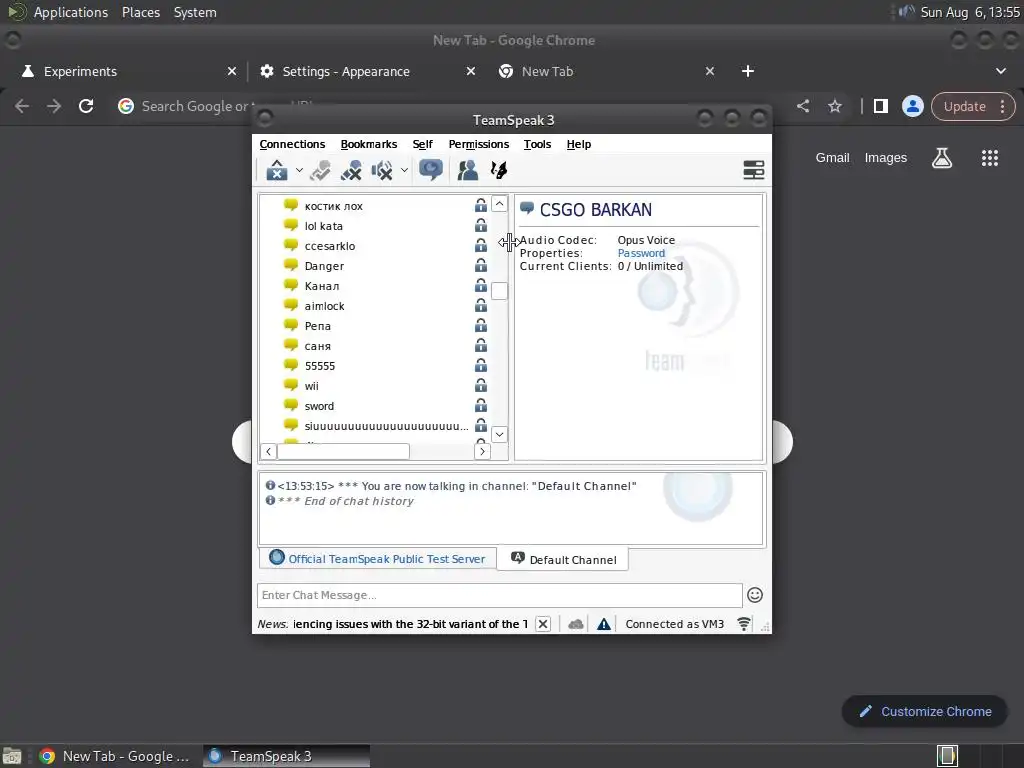Select the 'ccesarklo' channel
Viewport: 1024px width, 768px height.
pos(330,246)
